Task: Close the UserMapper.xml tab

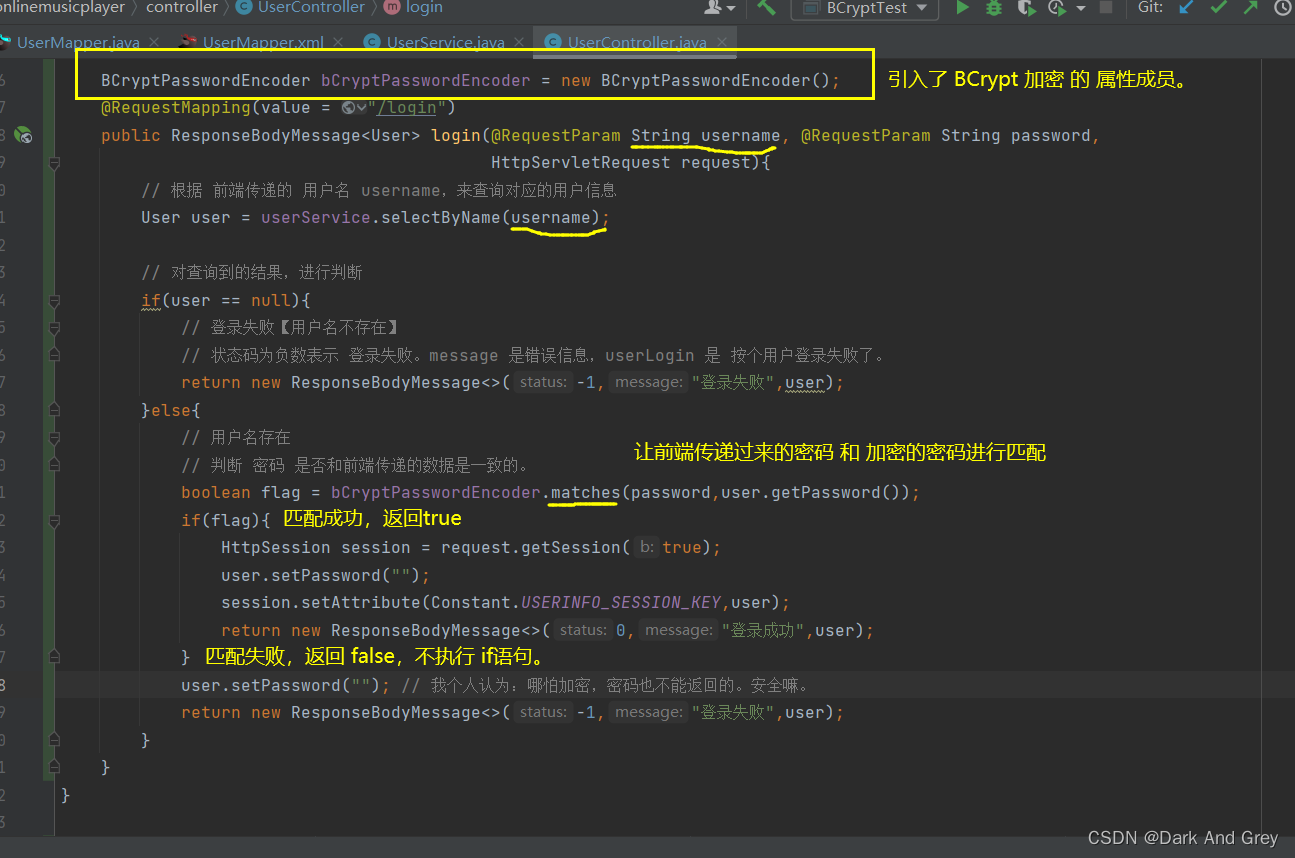Action: click(x=337, y=43)
